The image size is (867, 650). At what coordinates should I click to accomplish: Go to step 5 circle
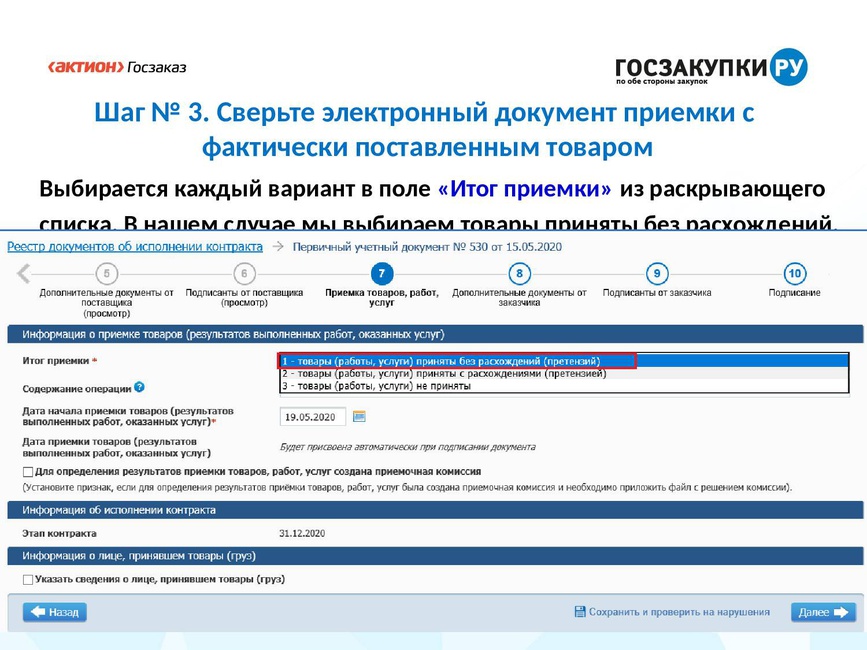click(x=107, y=273)
